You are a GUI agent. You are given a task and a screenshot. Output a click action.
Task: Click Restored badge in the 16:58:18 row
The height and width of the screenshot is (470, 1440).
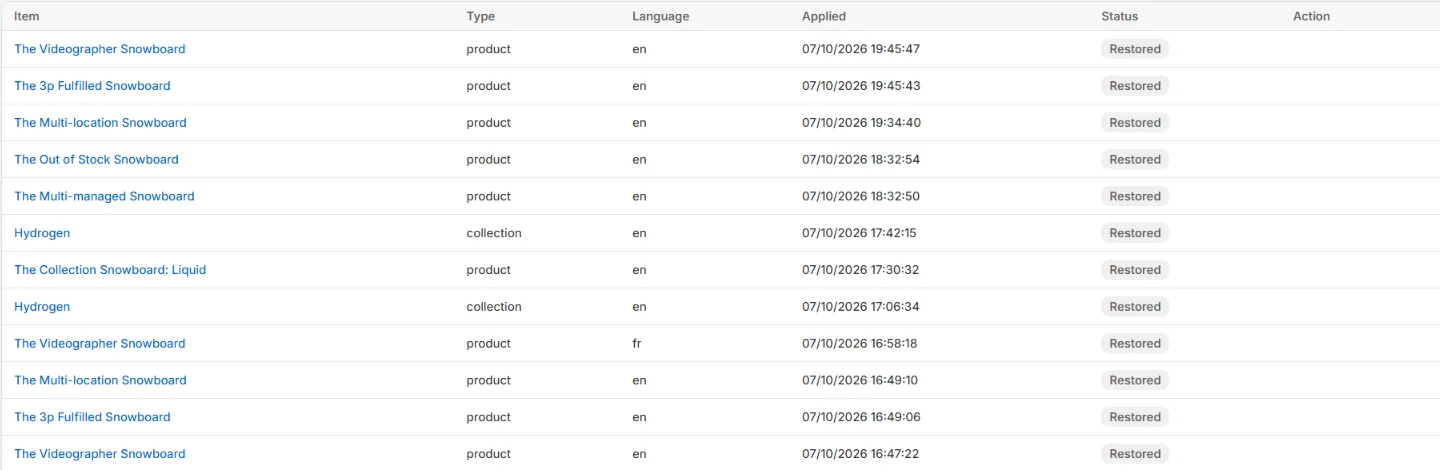tap(1135, 344)
